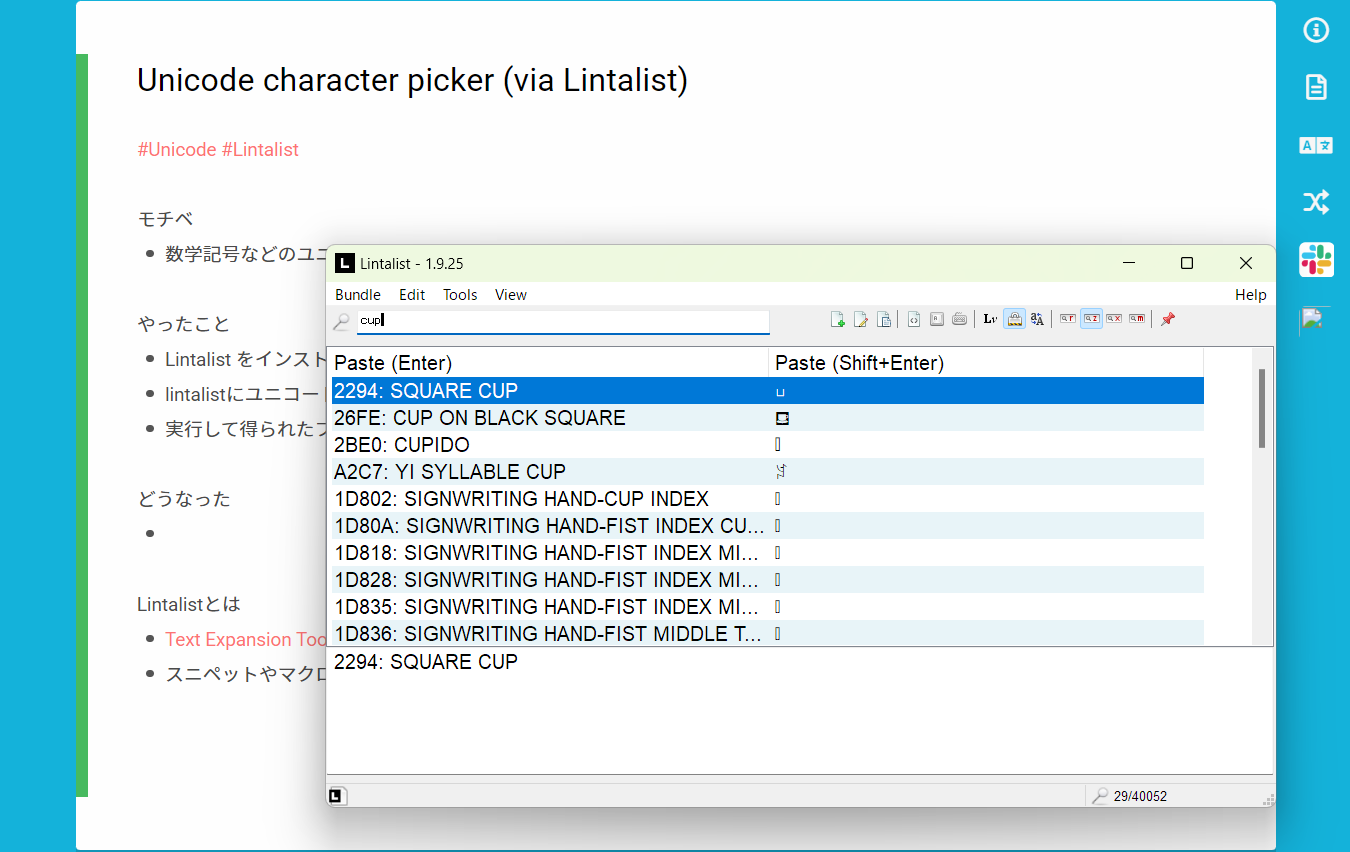Click the page title "Unicode character picker (via Lintalist)"
Image resolution: width=1350 pixels, height=852 pixels.
pos(412,80)
